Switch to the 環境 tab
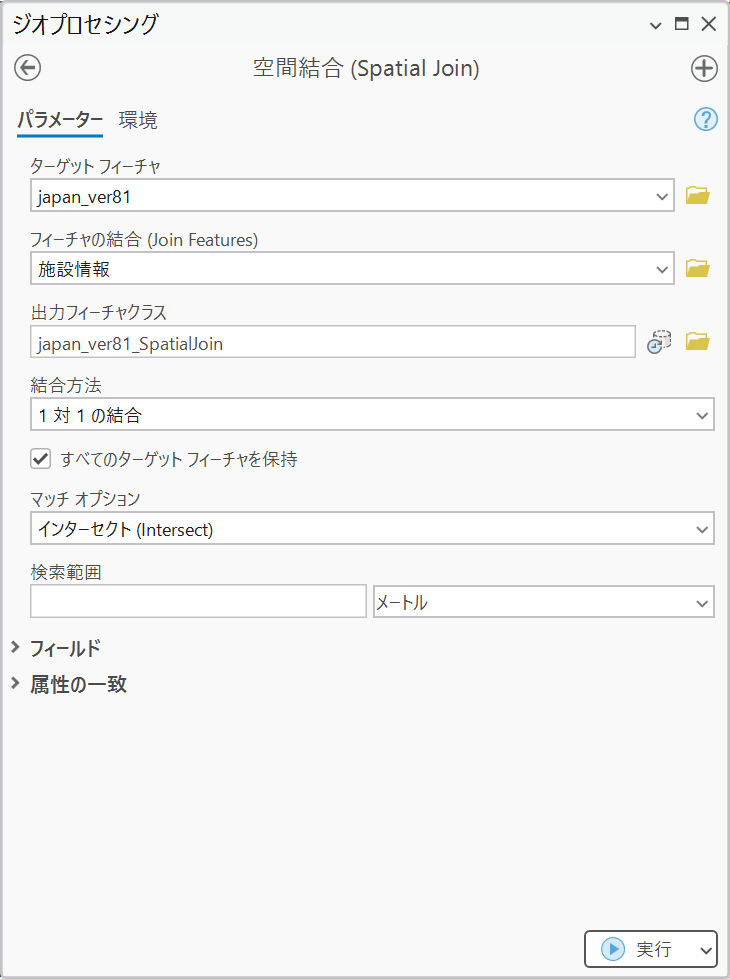The height and width of the screenshot is (979, 730). [138, 121]
